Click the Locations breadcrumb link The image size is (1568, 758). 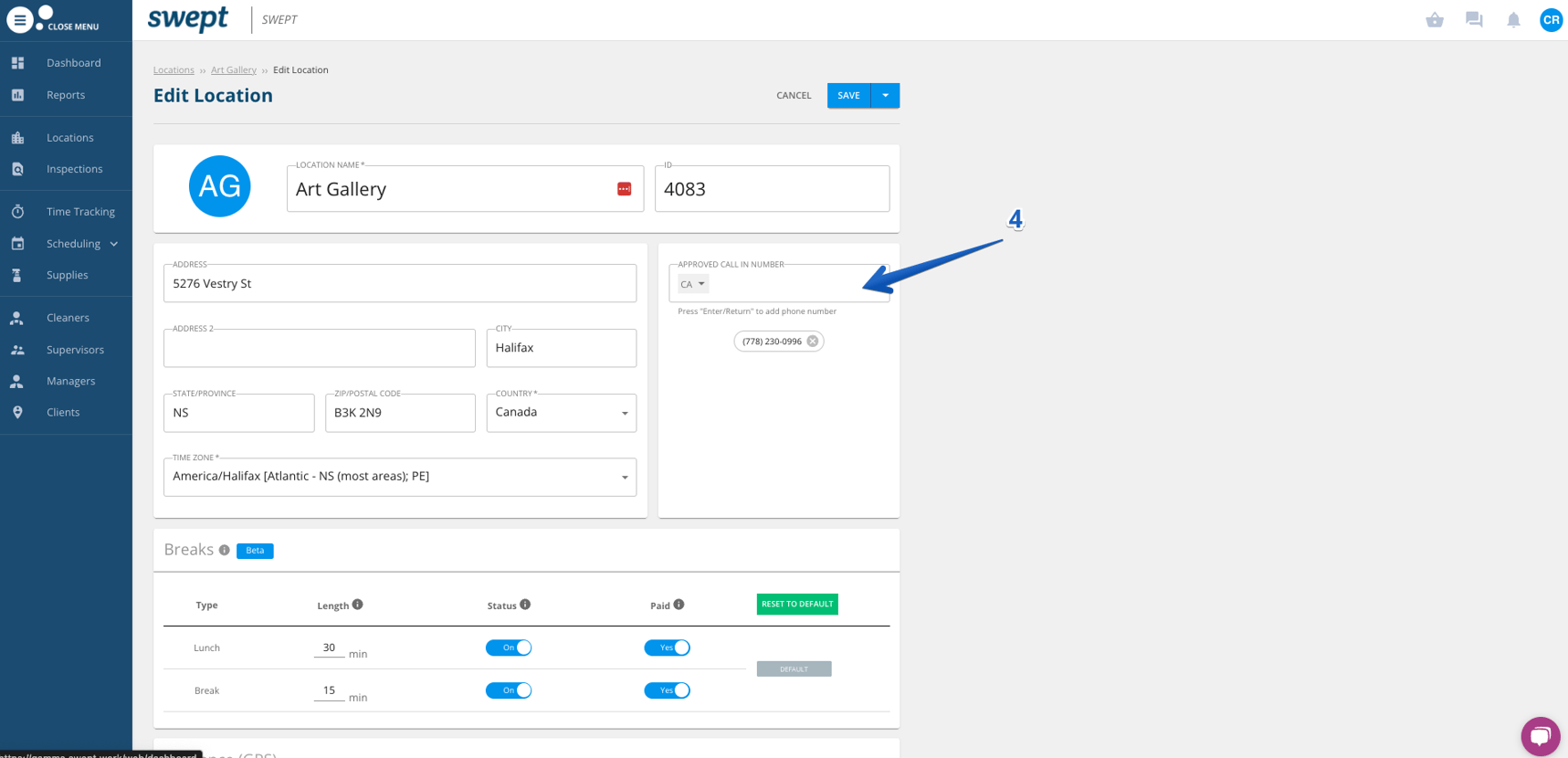click(x=174, y=70)
